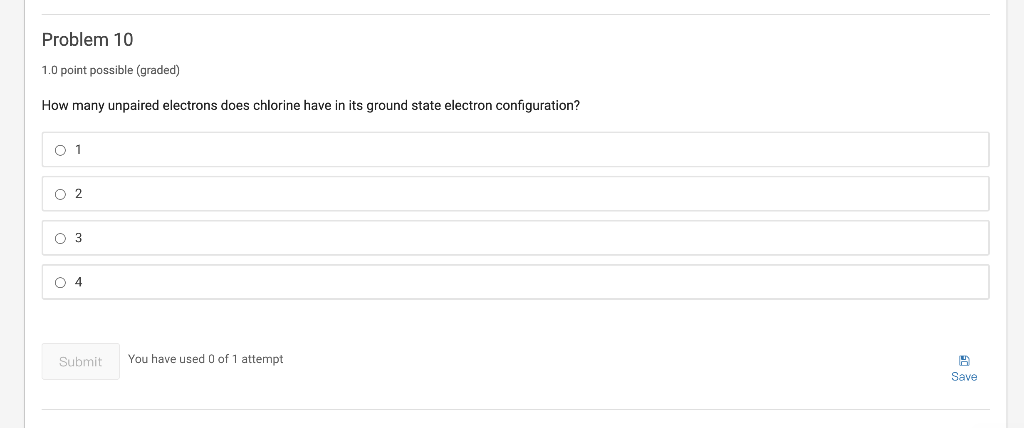Pick the radio button for answer 3
The height and width of the screenshot is (428, 1024).
(x=61, y=238)
